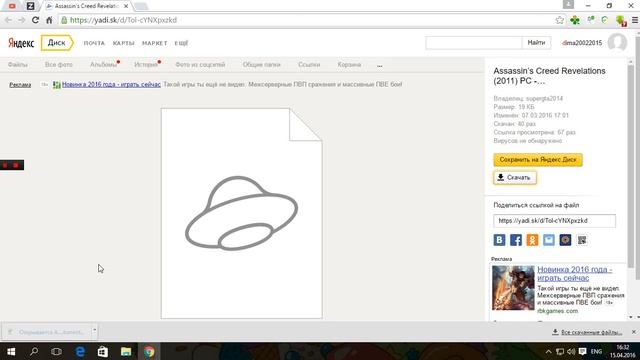Open the Альбомы tab
The image size is (640, 360).
tap(103, 64)
